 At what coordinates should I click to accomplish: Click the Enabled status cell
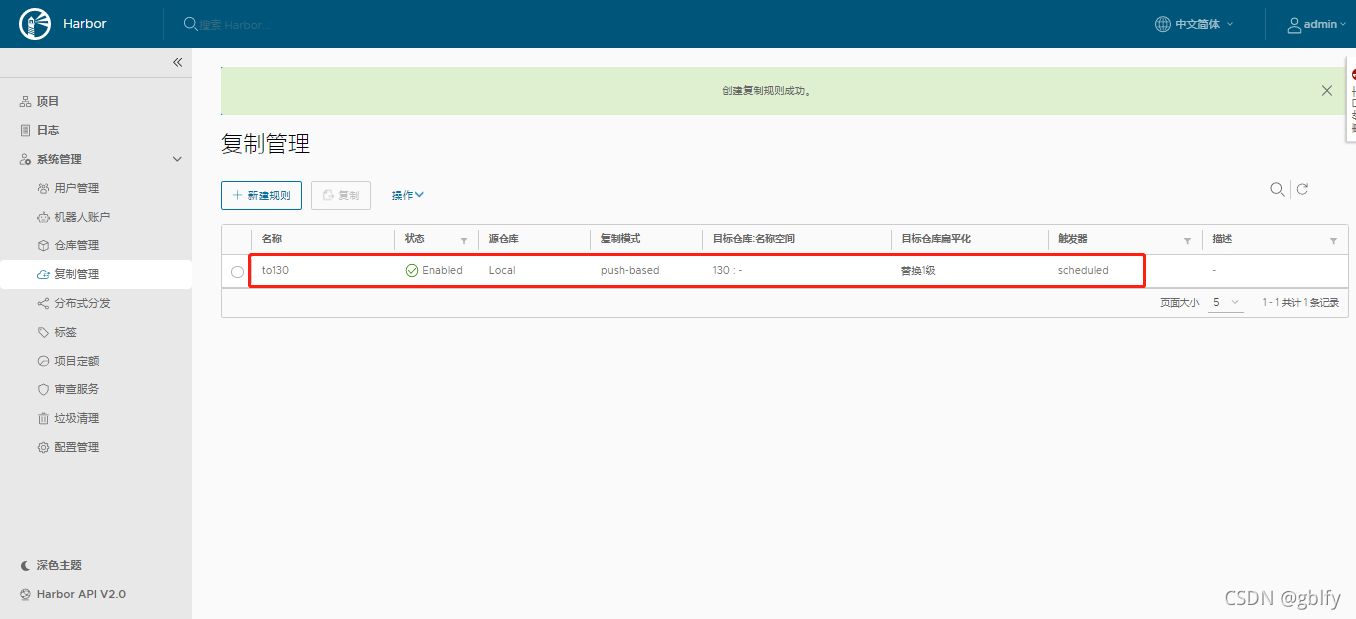[434, 270]
